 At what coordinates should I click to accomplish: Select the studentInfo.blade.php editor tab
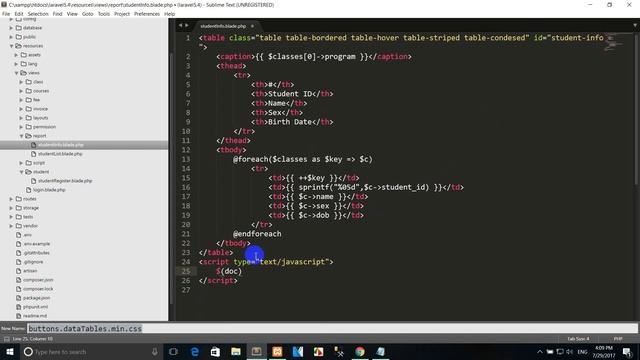223,26
